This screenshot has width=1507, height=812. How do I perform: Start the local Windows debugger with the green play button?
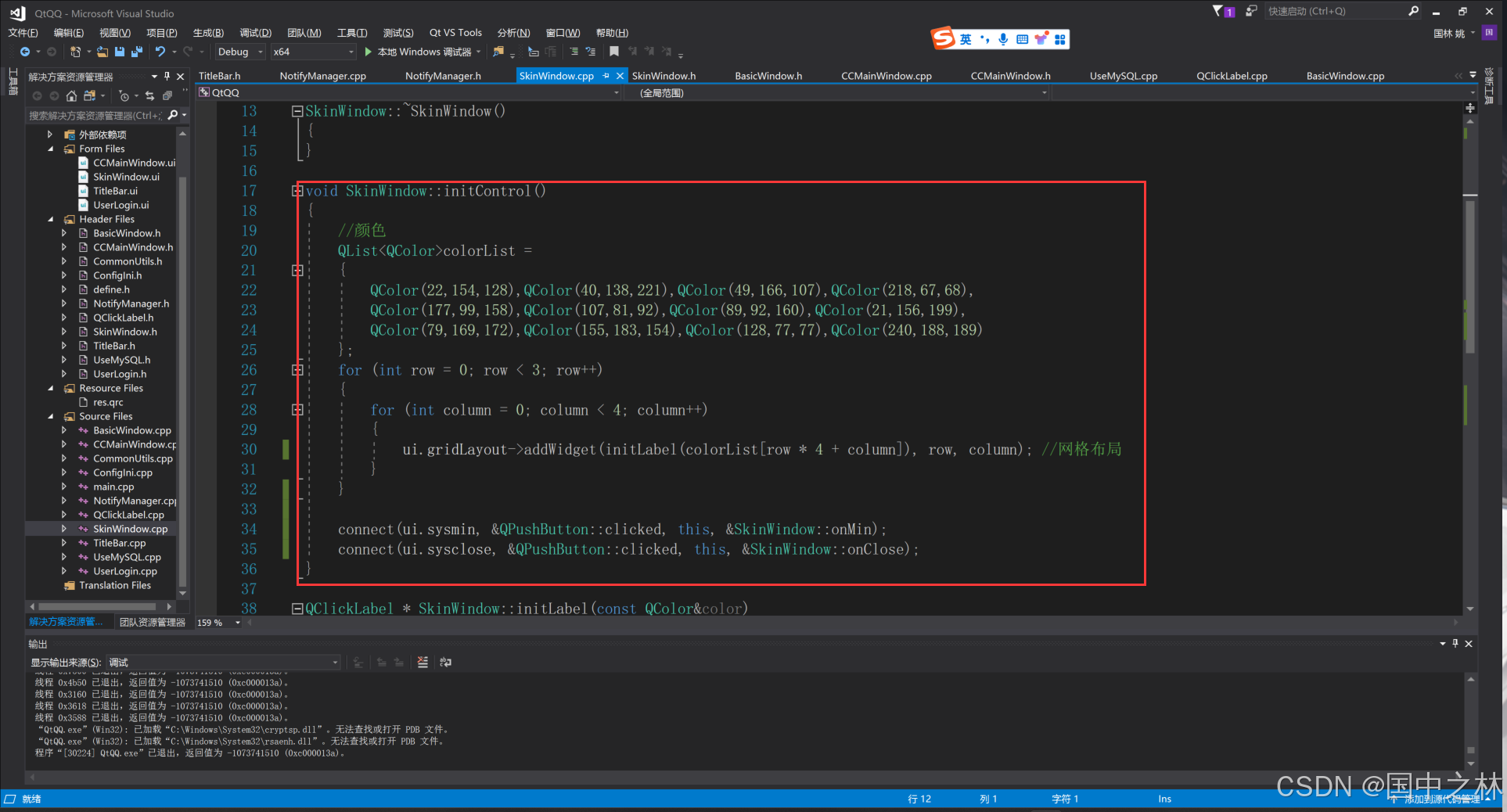point(368,52)
